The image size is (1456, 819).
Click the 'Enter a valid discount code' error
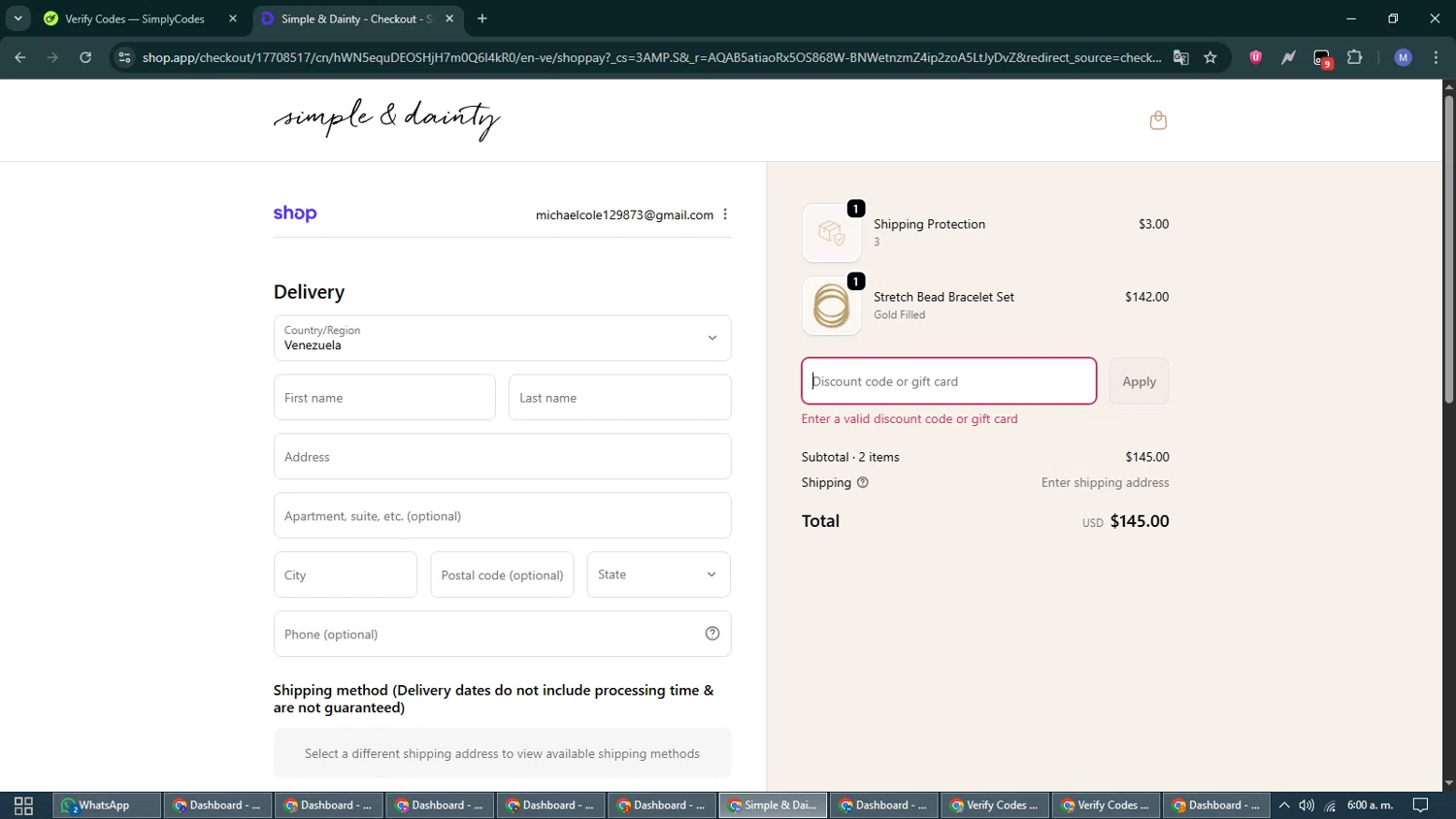910,419
